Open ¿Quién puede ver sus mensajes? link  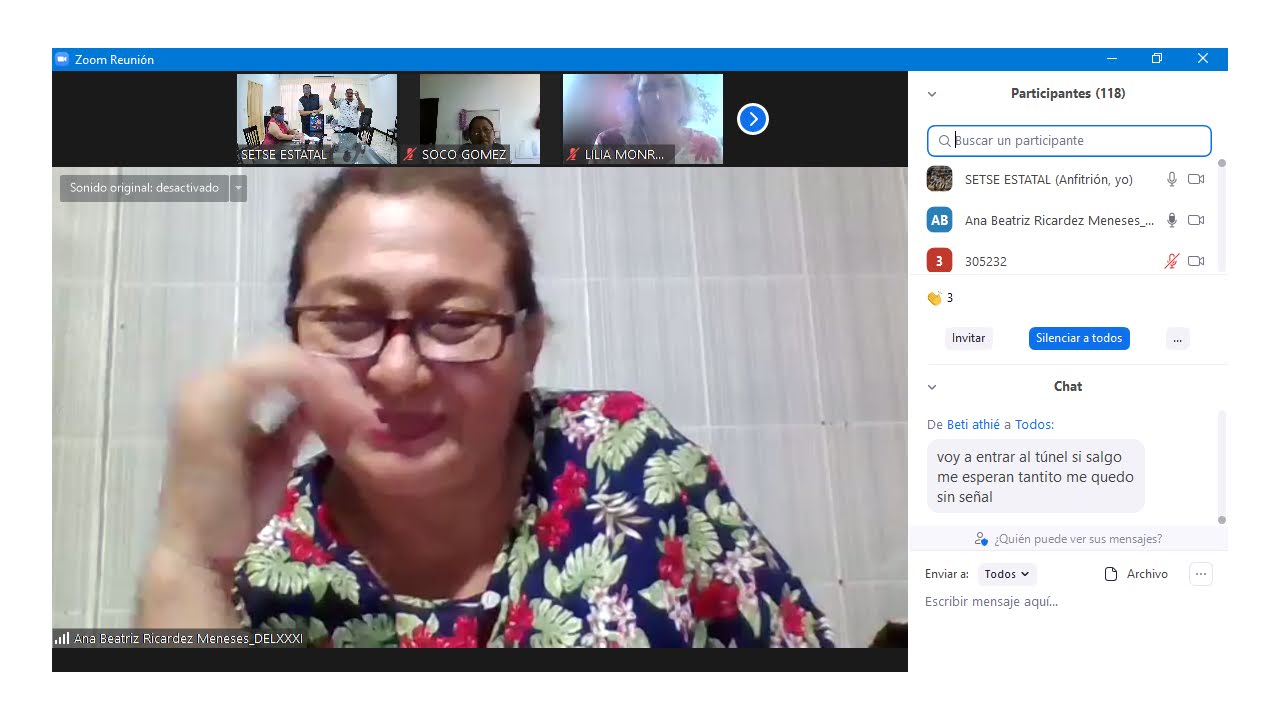(x=1078, y=539)
